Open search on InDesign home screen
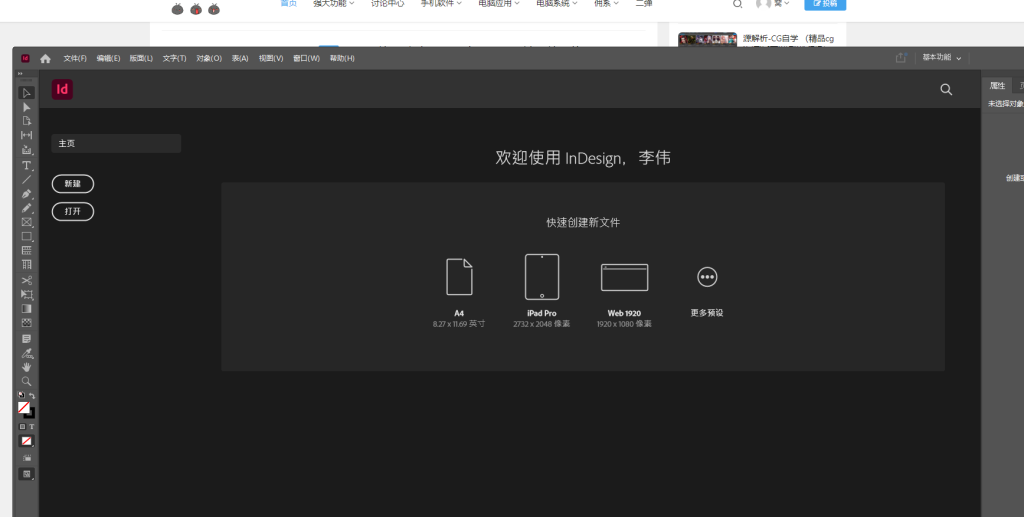The width and height of the screenshot is (1024, 517). [x=946, y=89]
